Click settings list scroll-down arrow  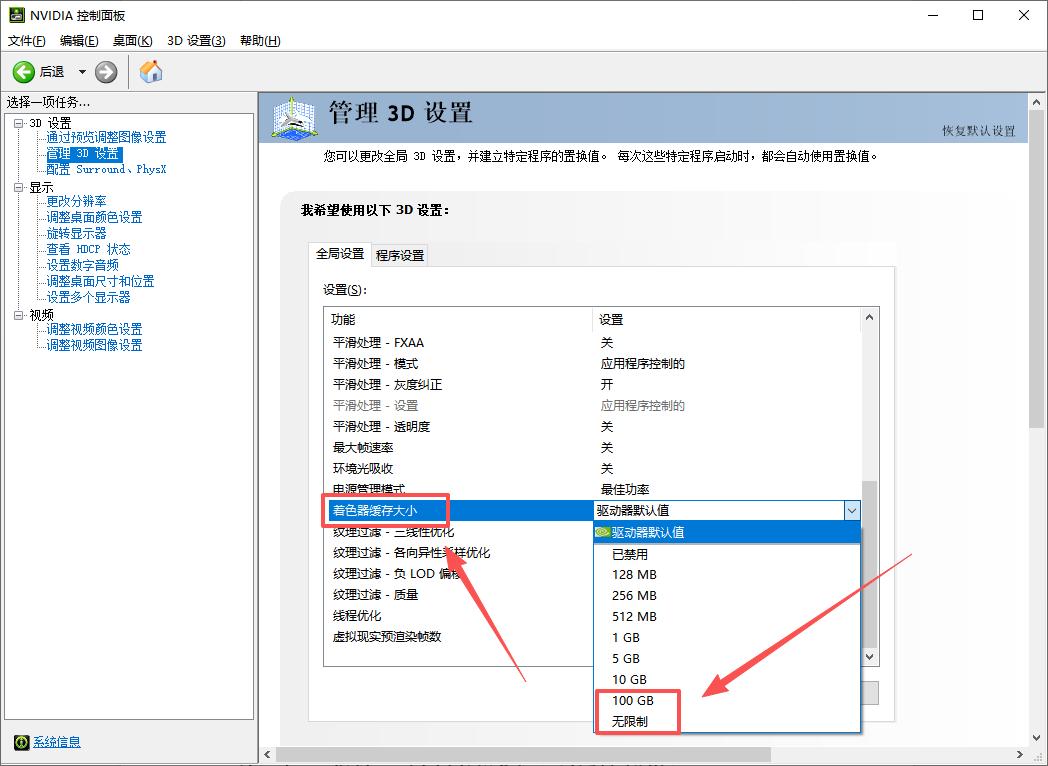click(869, 656)
